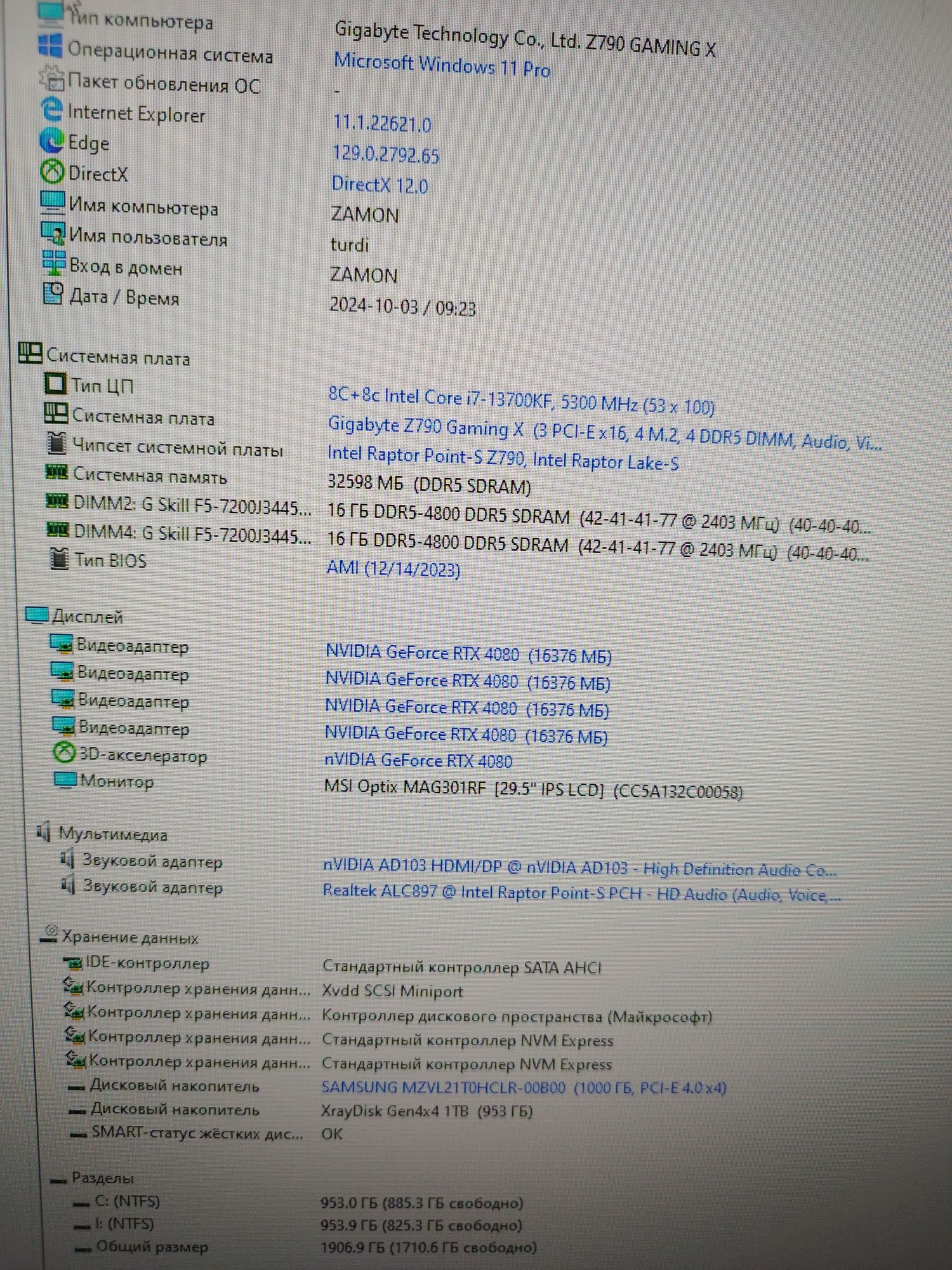
Task: Click the monitor icon beside Имя компьютера
Action: (x=52, y=203)
